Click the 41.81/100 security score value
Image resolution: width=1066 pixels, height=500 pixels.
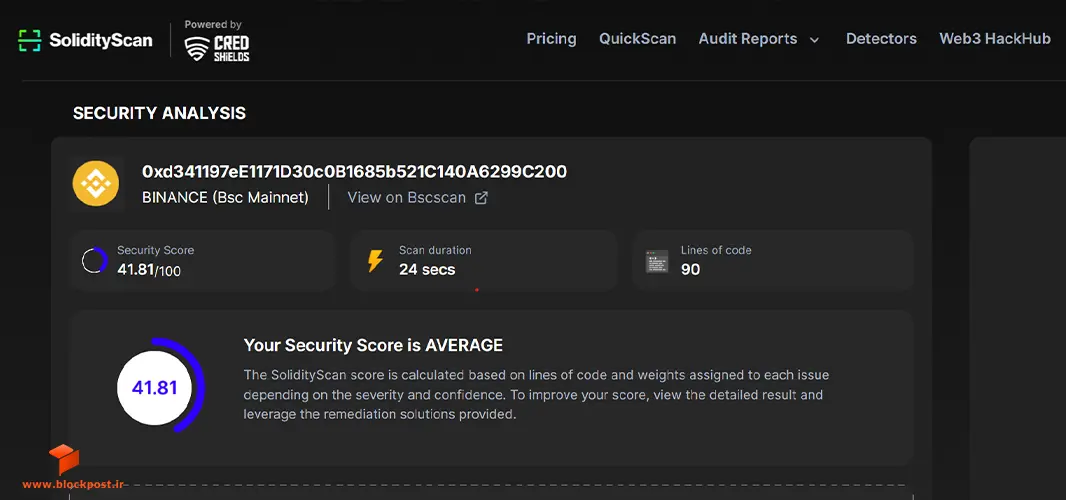[x=149, y=270]
